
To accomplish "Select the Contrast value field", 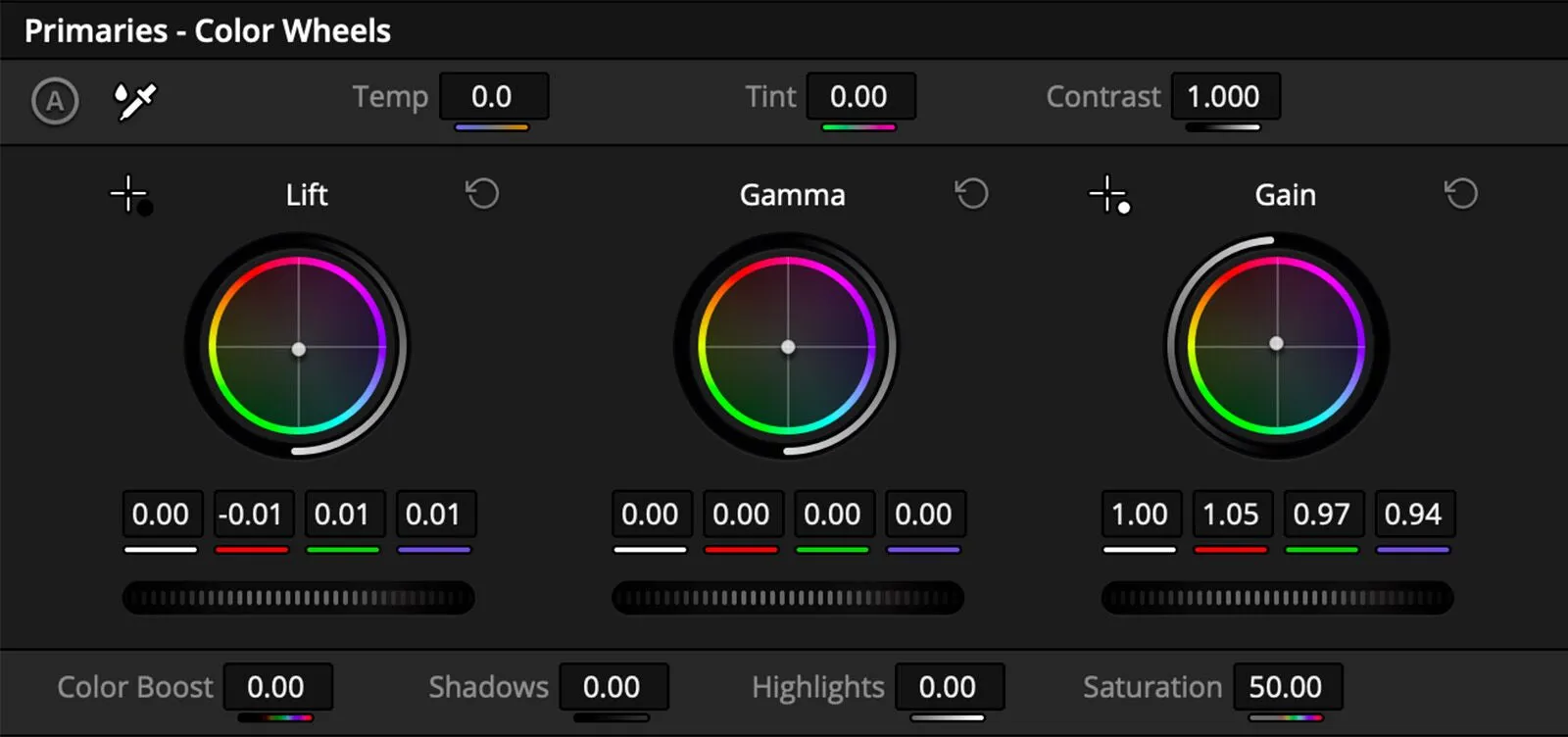I will [1225, 97].
